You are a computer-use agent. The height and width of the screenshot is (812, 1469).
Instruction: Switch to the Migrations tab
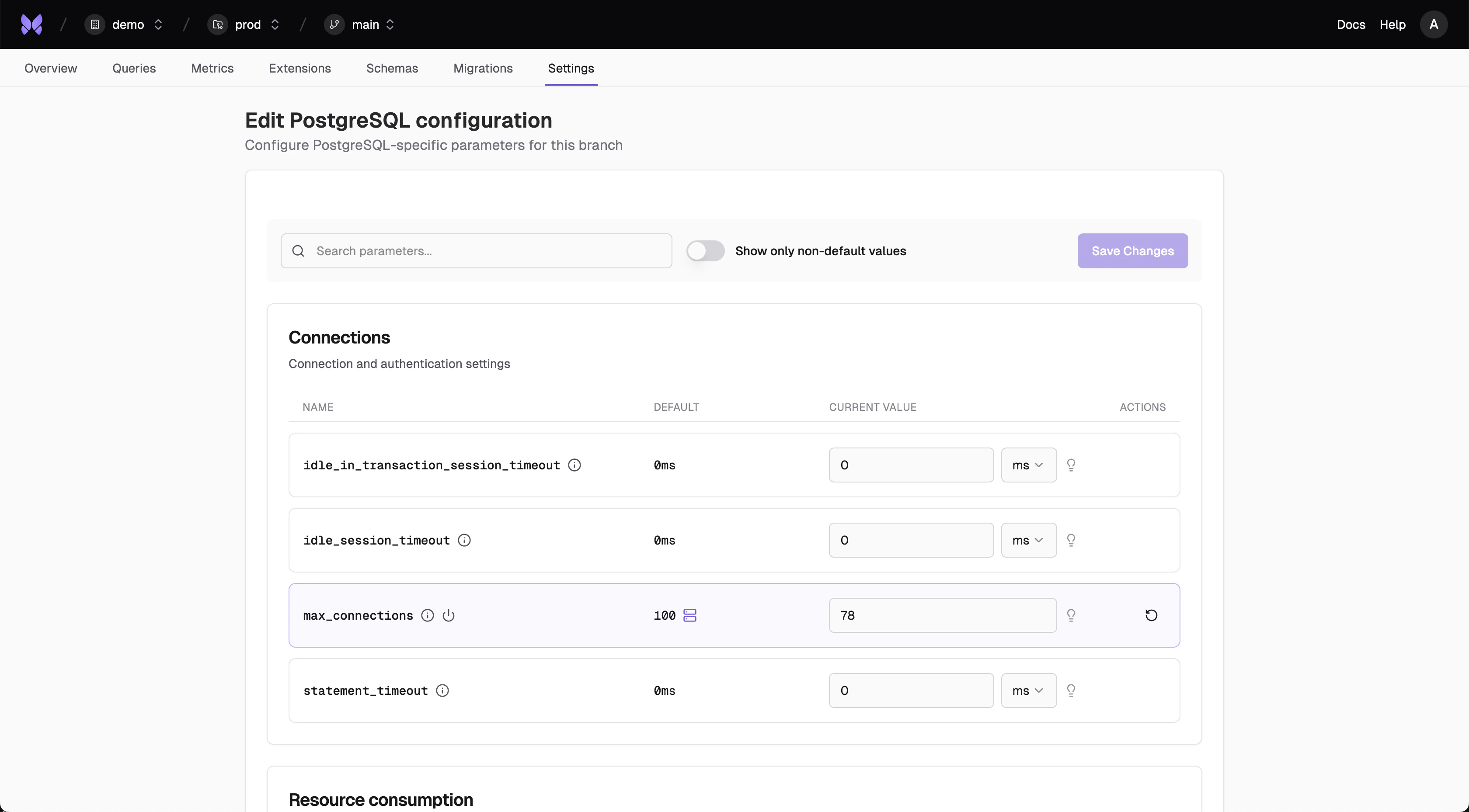pos(482,68)
